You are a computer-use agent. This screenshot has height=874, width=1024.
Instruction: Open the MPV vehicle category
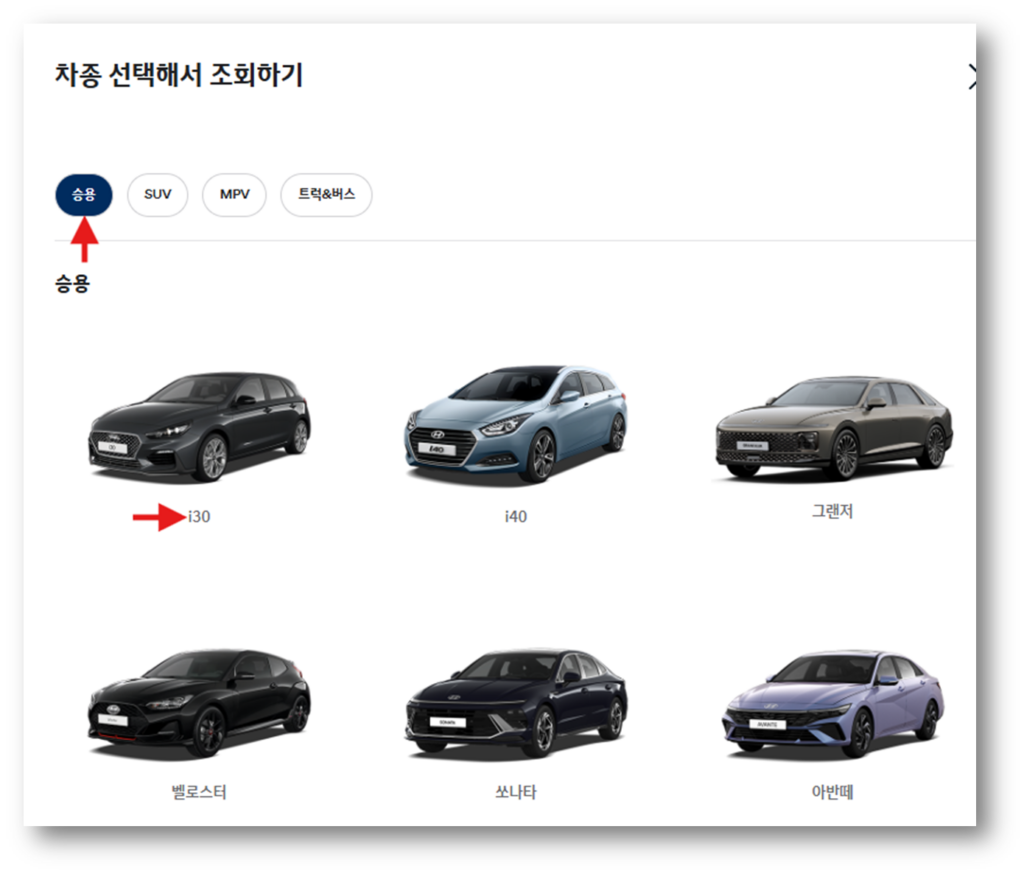tap(233, 195)
